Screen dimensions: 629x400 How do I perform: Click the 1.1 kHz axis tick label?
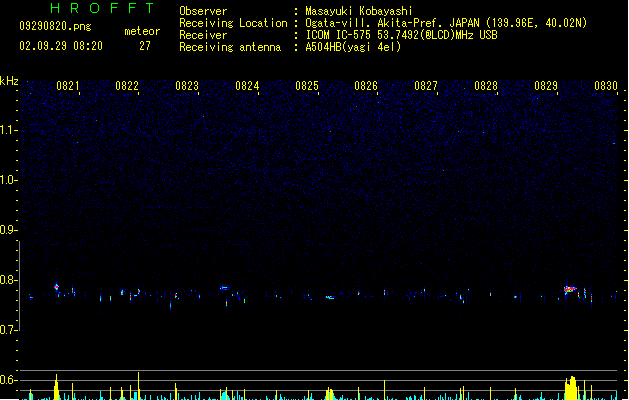pos(8,130)
